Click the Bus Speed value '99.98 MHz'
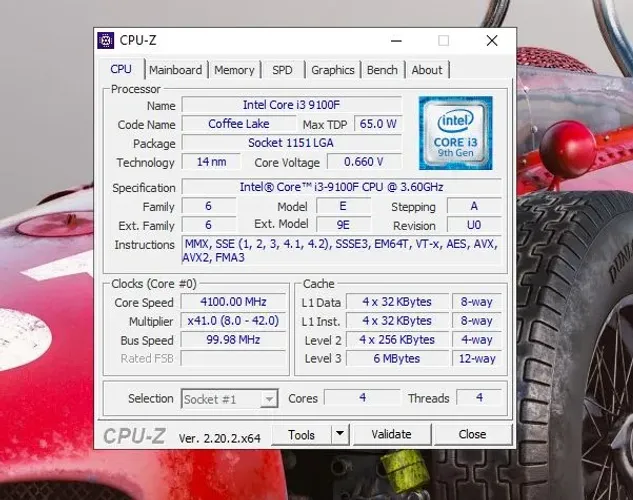This screenshot has height=500, width=633. [233, 340]
